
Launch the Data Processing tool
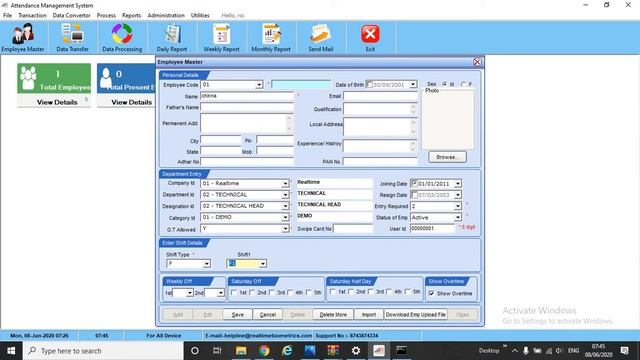[122, 38]
